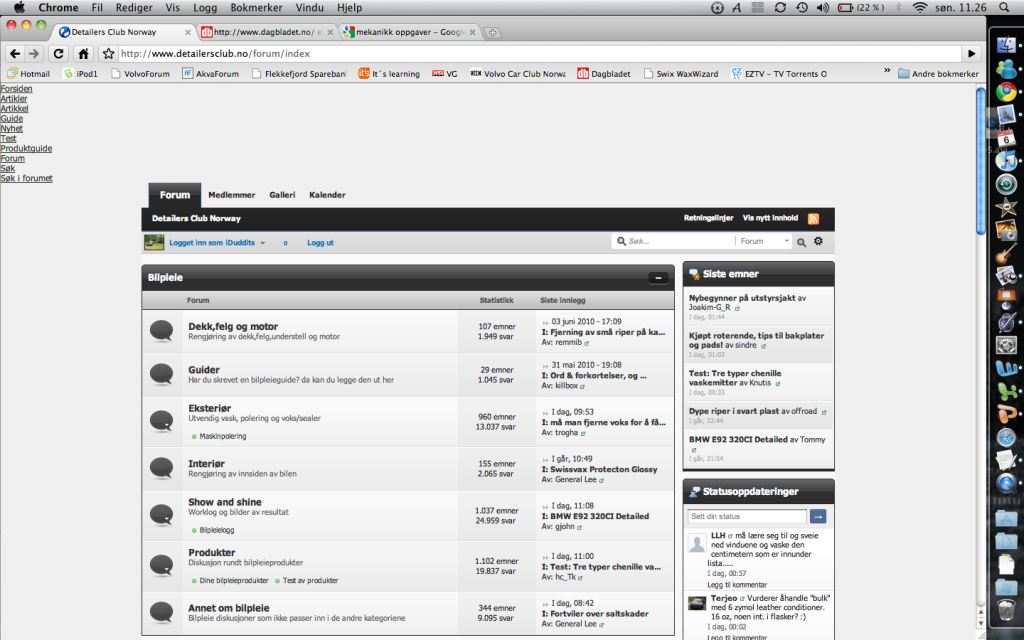Click the 'Logg ut' link

(320, 243)
